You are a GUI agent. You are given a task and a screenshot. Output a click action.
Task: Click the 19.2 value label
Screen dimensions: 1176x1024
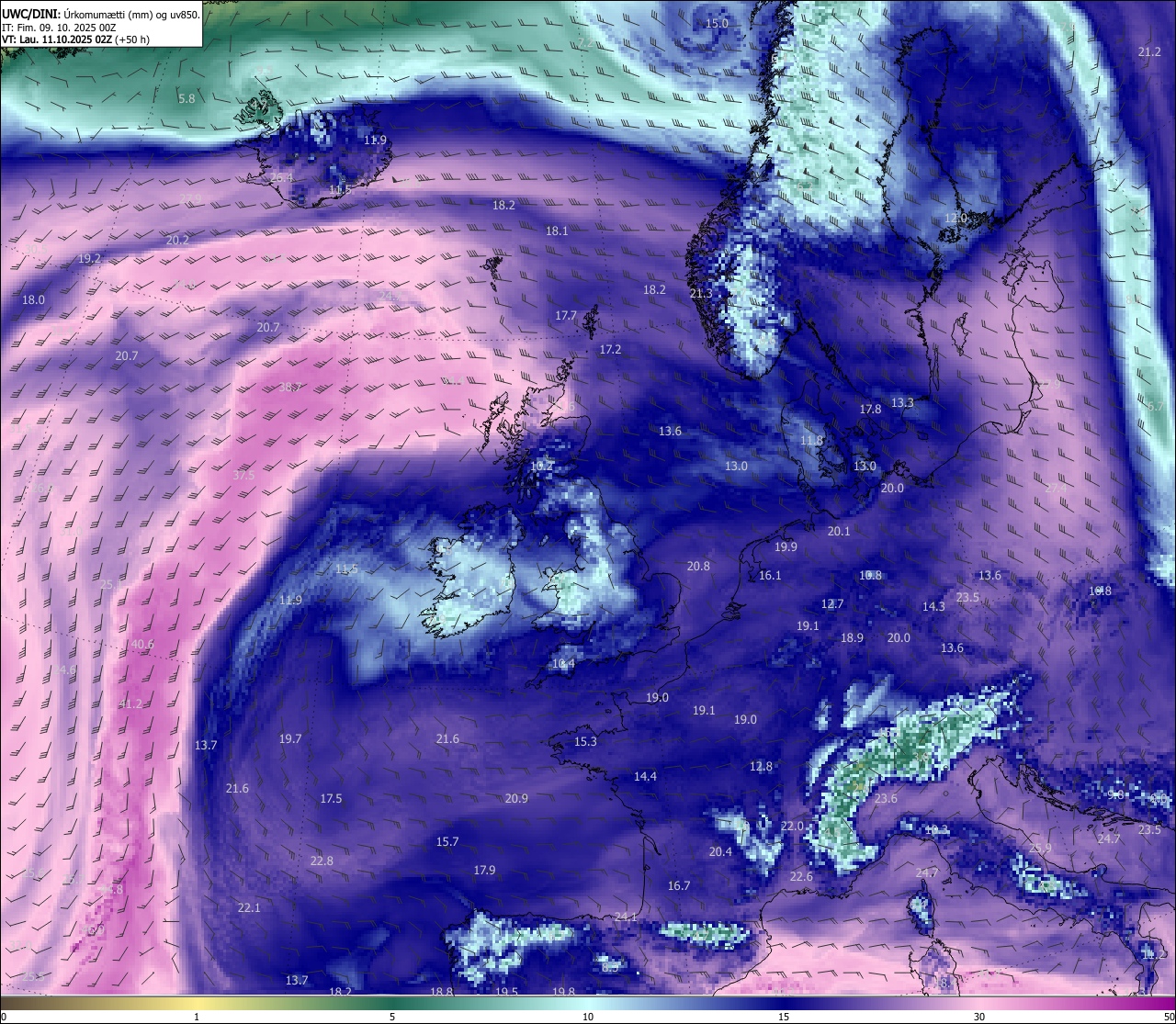[x=89, y=259]
